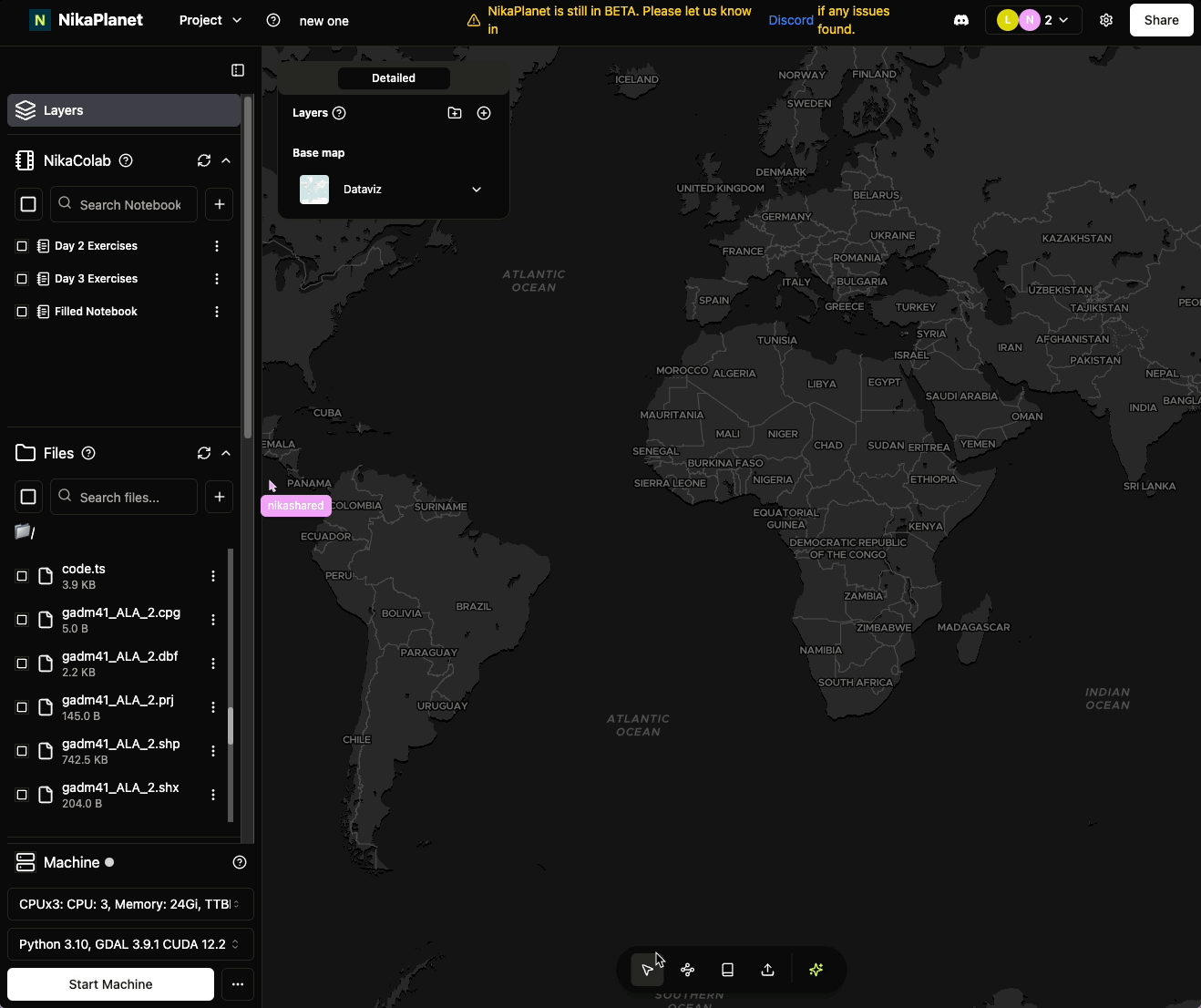Image resolution: width=1201 pixels, height=1008 pixels.
Task: Open help icon next to Project menu
Action: tap(273, 20)
